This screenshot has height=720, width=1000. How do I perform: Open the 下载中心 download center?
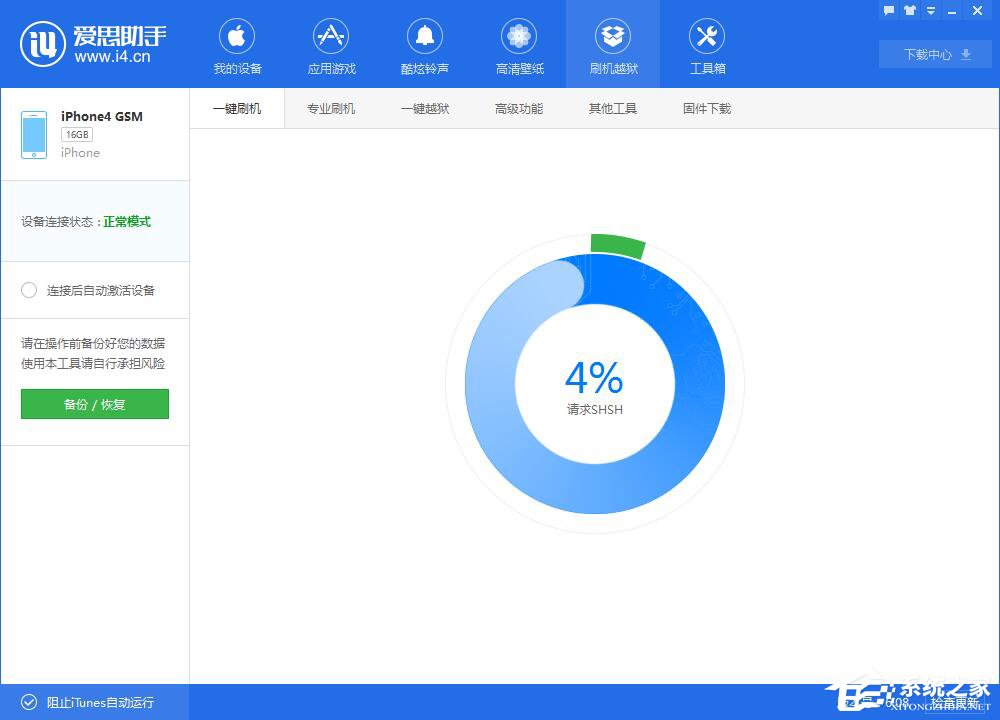click(x=934, y=55)
